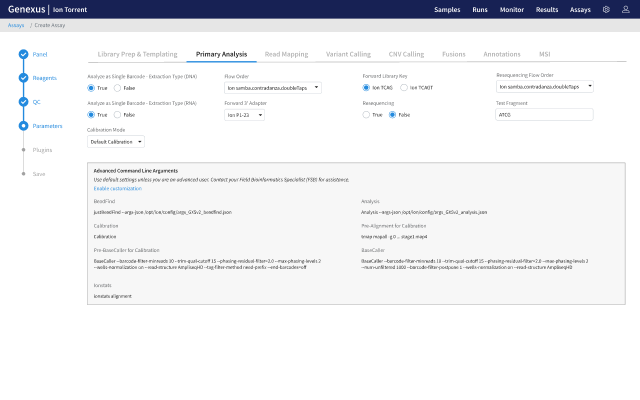The height and width of the screenshot is (400, 640).
Task: Open the Annotations tab
Action: tap(502, 54)
